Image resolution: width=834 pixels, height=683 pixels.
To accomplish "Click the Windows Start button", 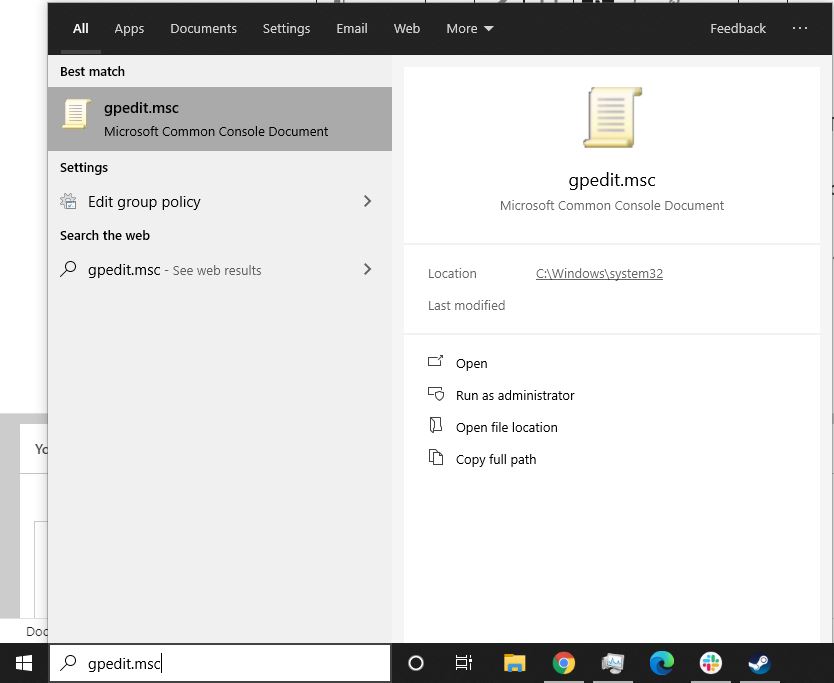I will coord(23,663).
